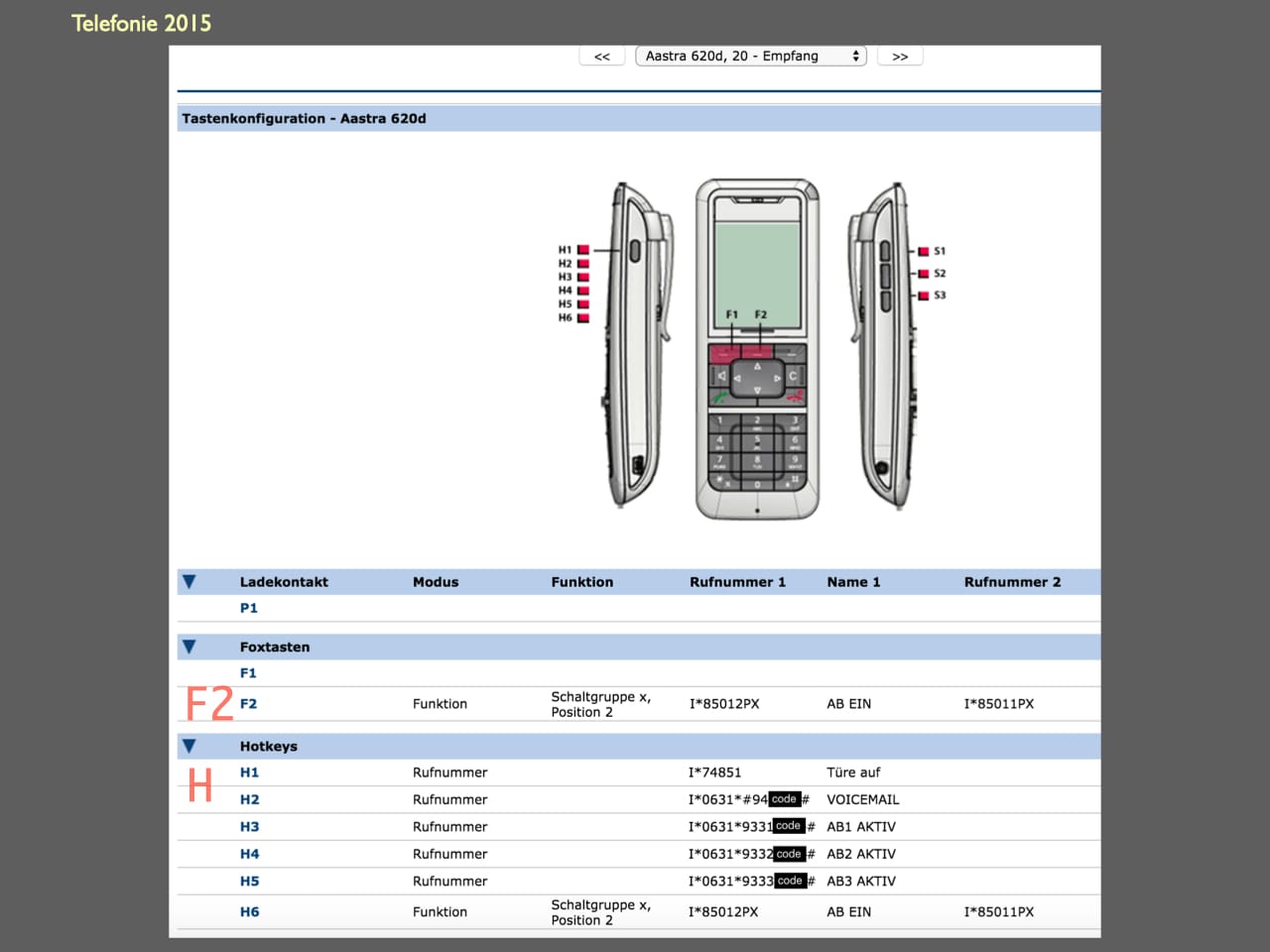Click the H2 red marker on phone diagram
This screenshot has width=1270, height=952.
583,264
